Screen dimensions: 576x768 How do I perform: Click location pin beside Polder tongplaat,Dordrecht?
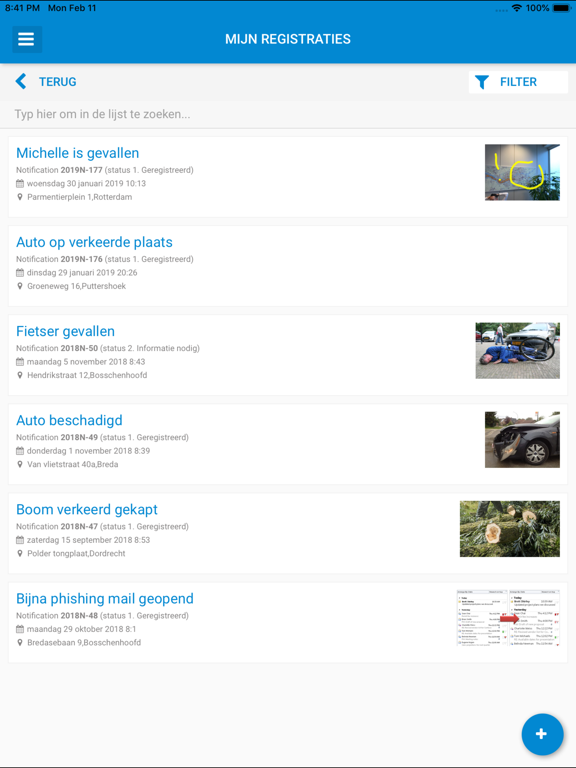20,553
